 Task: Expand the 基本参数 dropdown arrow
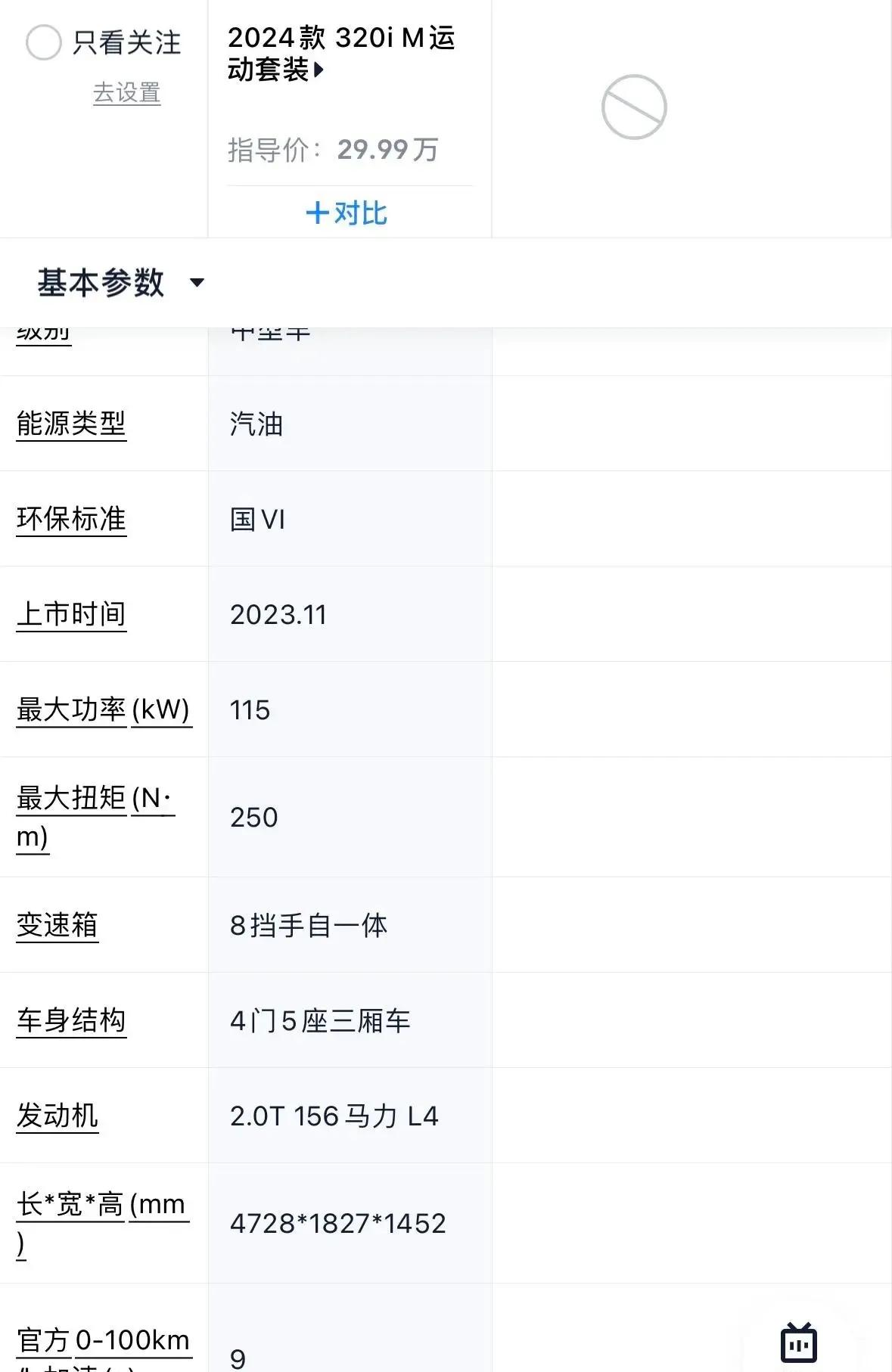tap(197, 283)
